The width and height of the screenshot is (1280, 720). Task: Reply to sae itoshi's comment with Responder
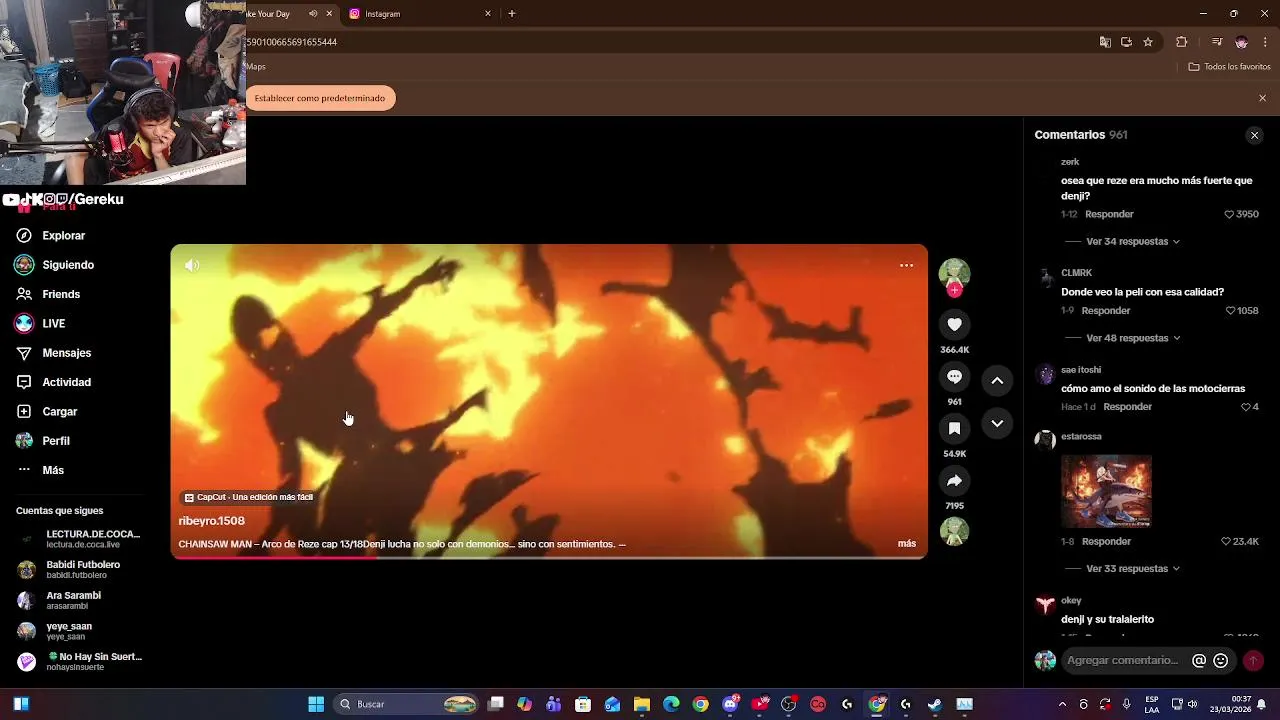[x=1128, y=407]
